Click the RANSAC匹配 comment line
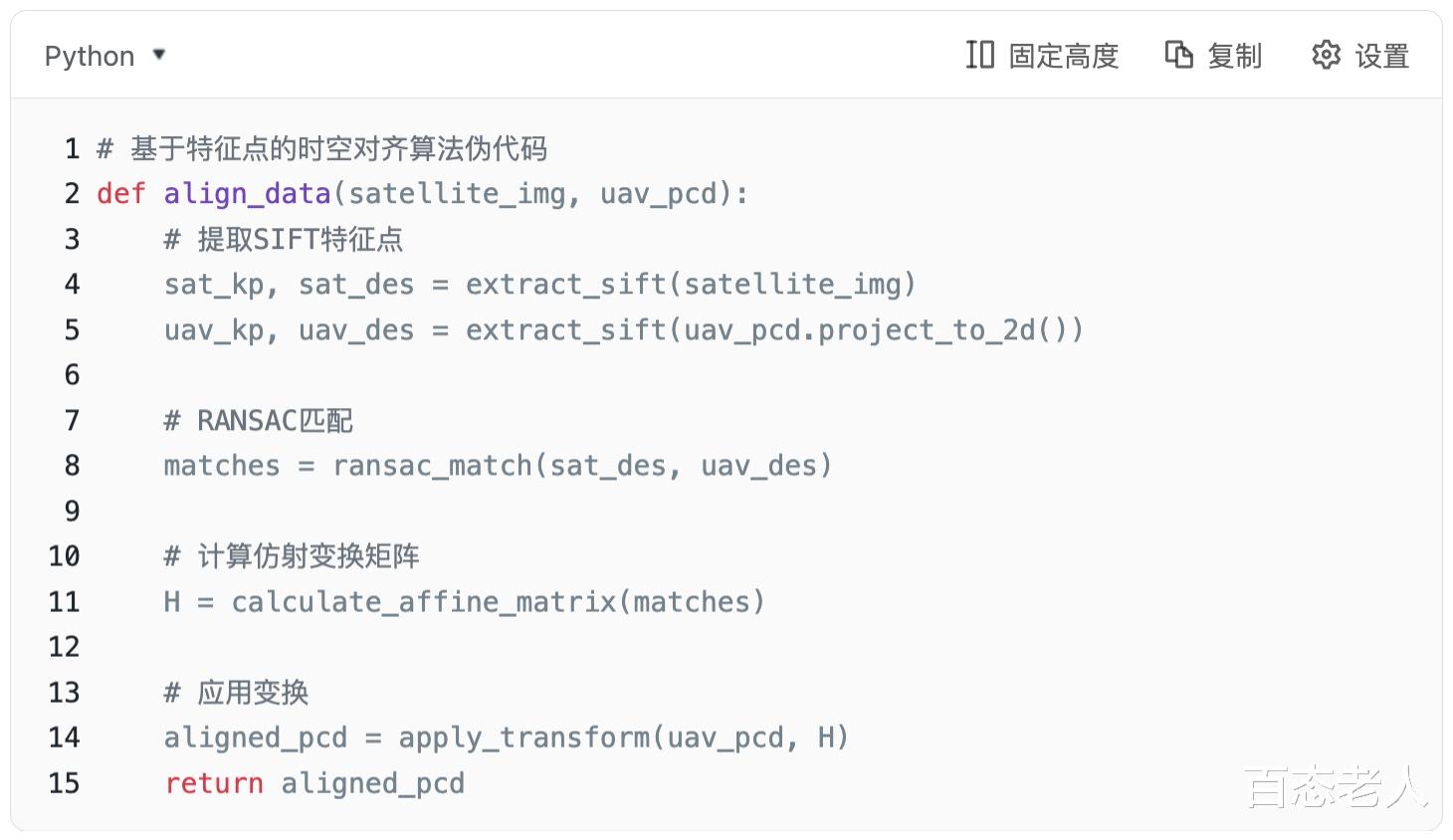 coord(259,421)
